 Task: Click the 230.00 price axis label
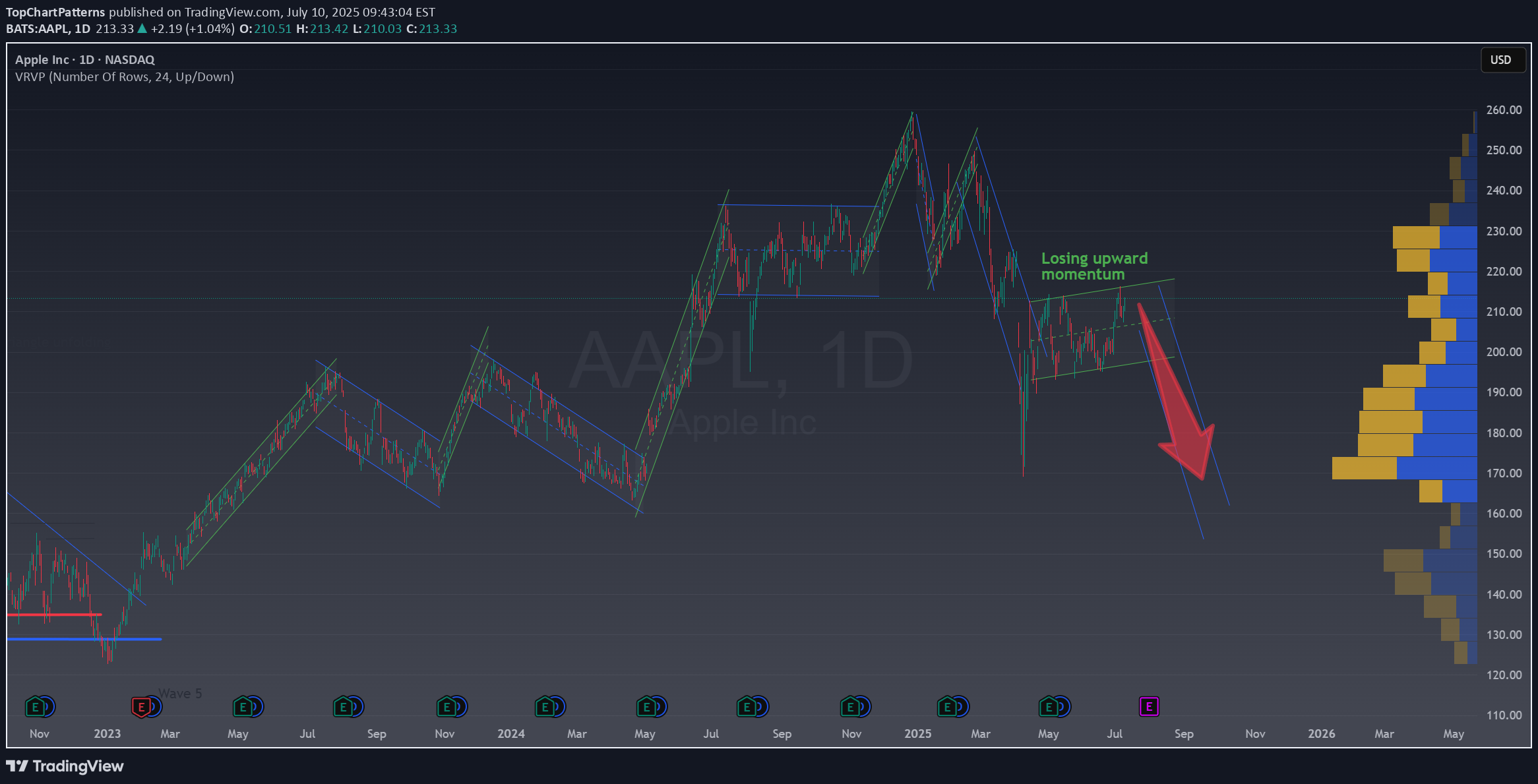click(x=1504, y=231)
